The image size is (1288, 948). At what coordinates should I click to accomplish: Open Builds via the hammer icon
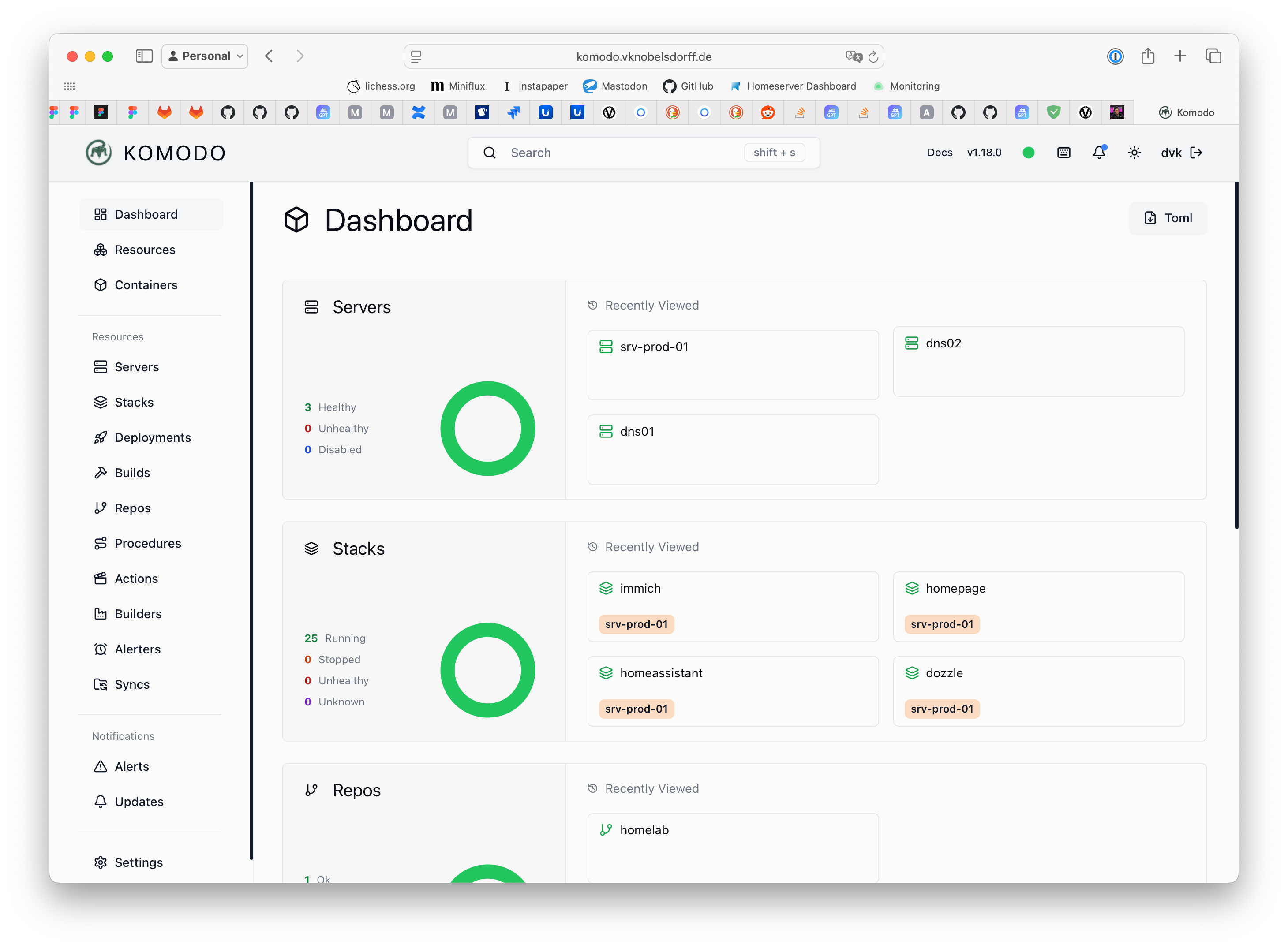point(101,472)
